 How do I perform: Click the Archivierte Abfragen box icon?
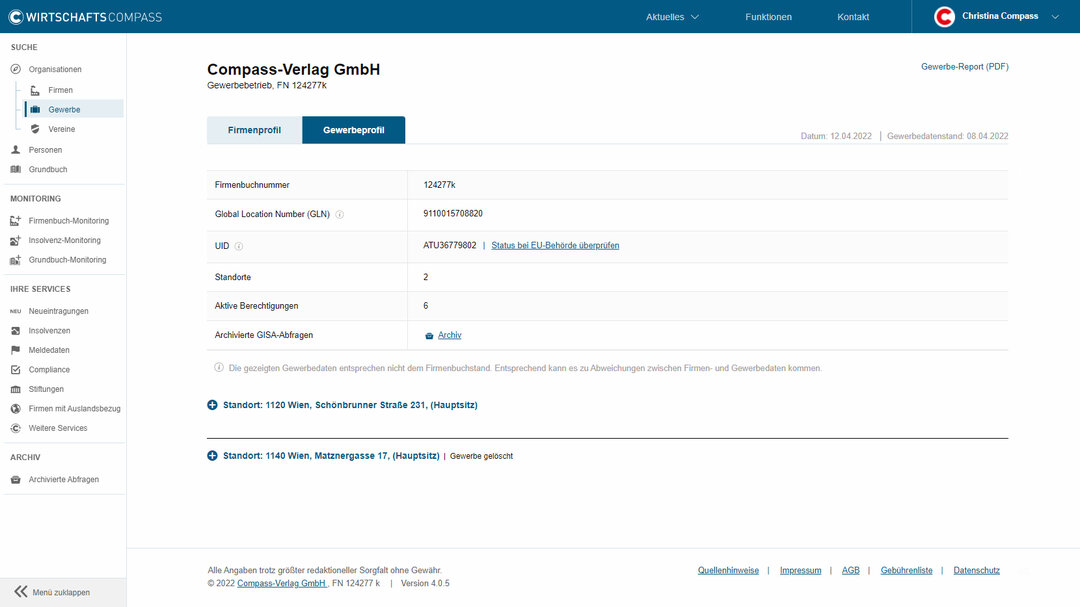[x=16, y=480]
